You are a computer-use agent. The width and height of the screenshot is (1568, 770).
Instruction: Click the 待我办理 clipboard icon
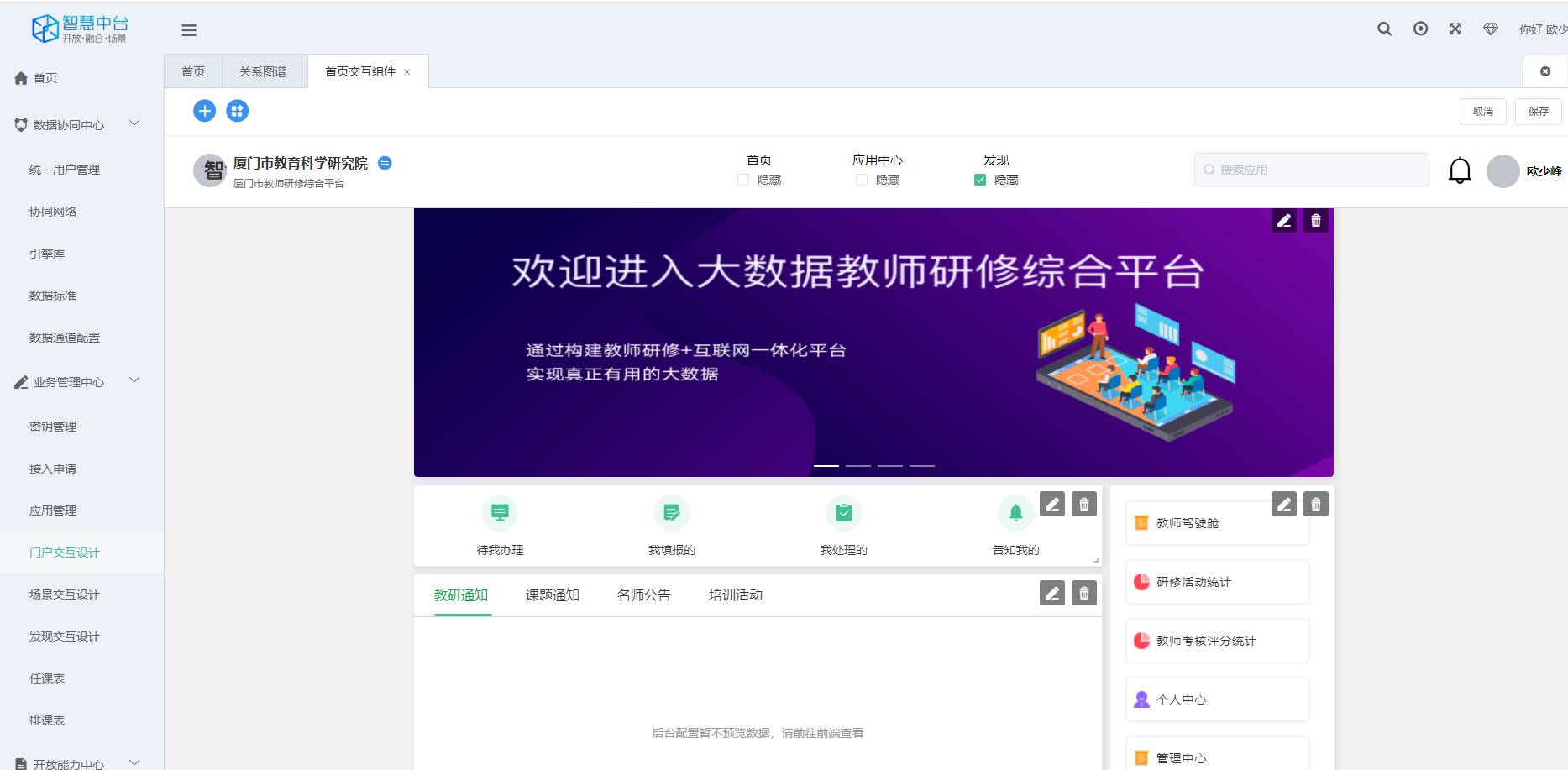500,512
